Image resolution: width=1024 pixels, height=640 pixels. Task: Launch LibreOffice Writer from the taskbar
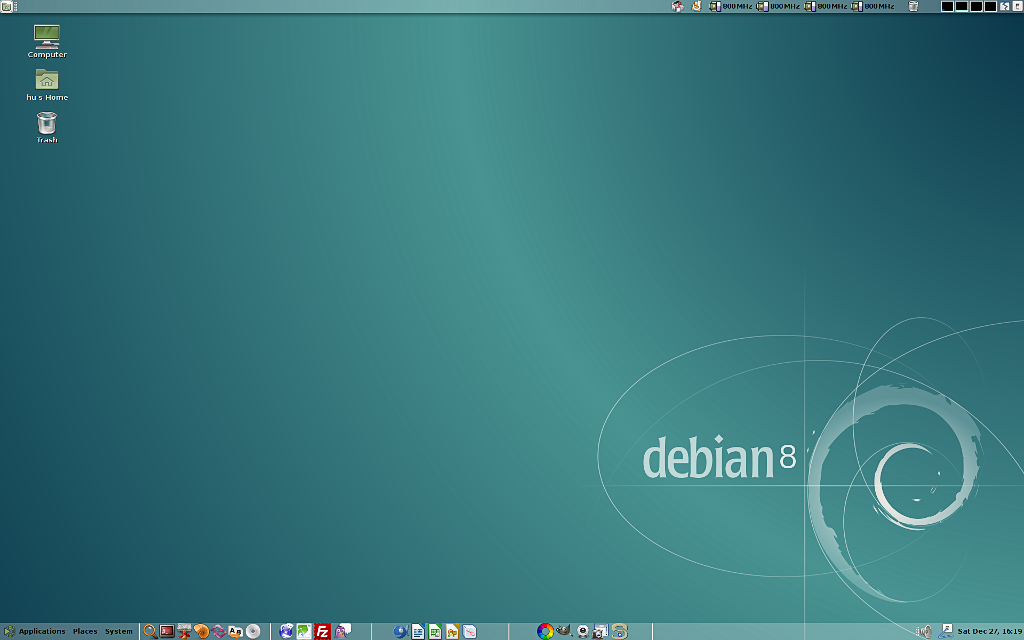418,631
